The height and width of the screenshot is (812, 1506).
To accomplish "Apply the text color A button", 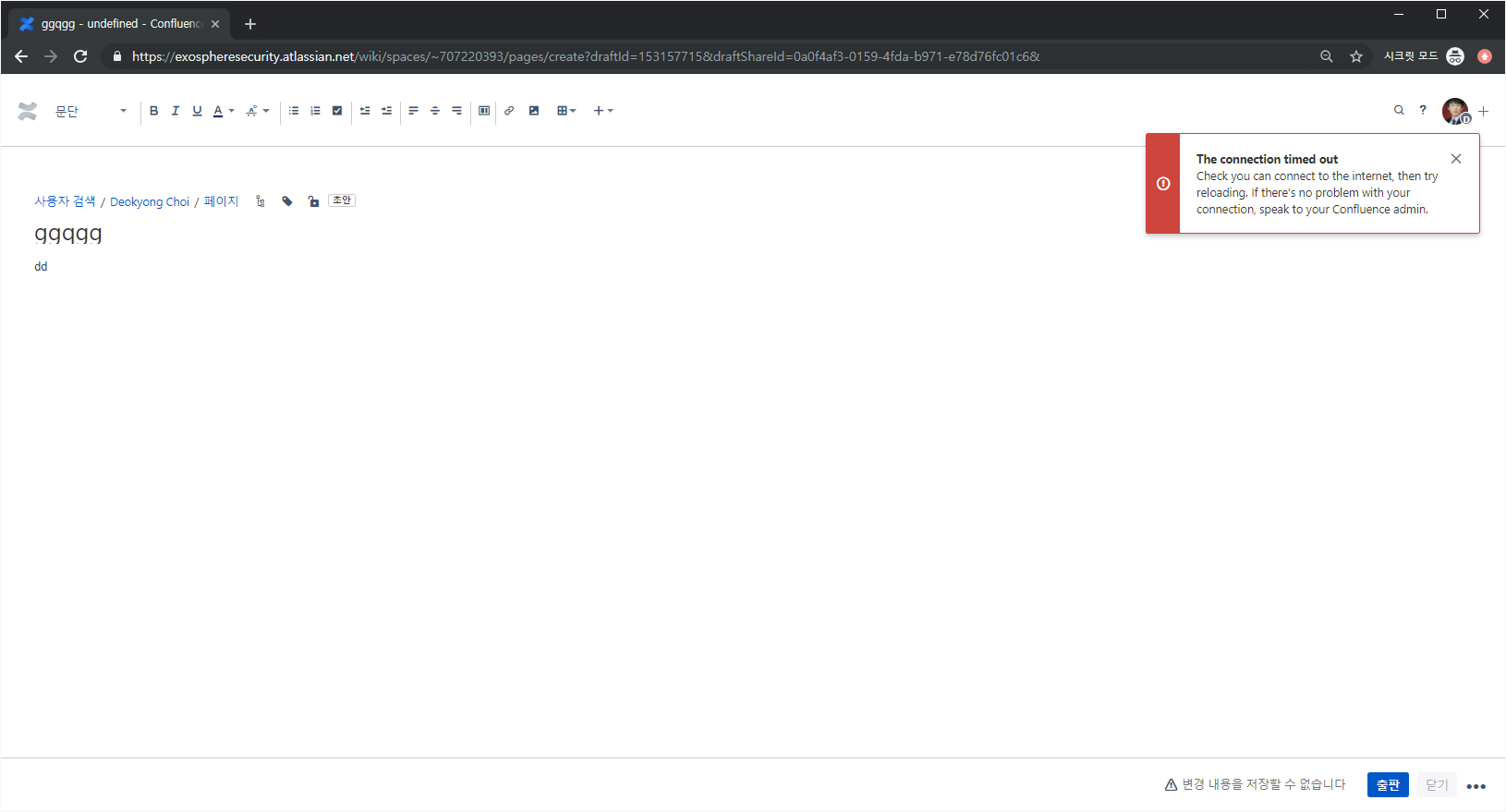I will (218, 111).
